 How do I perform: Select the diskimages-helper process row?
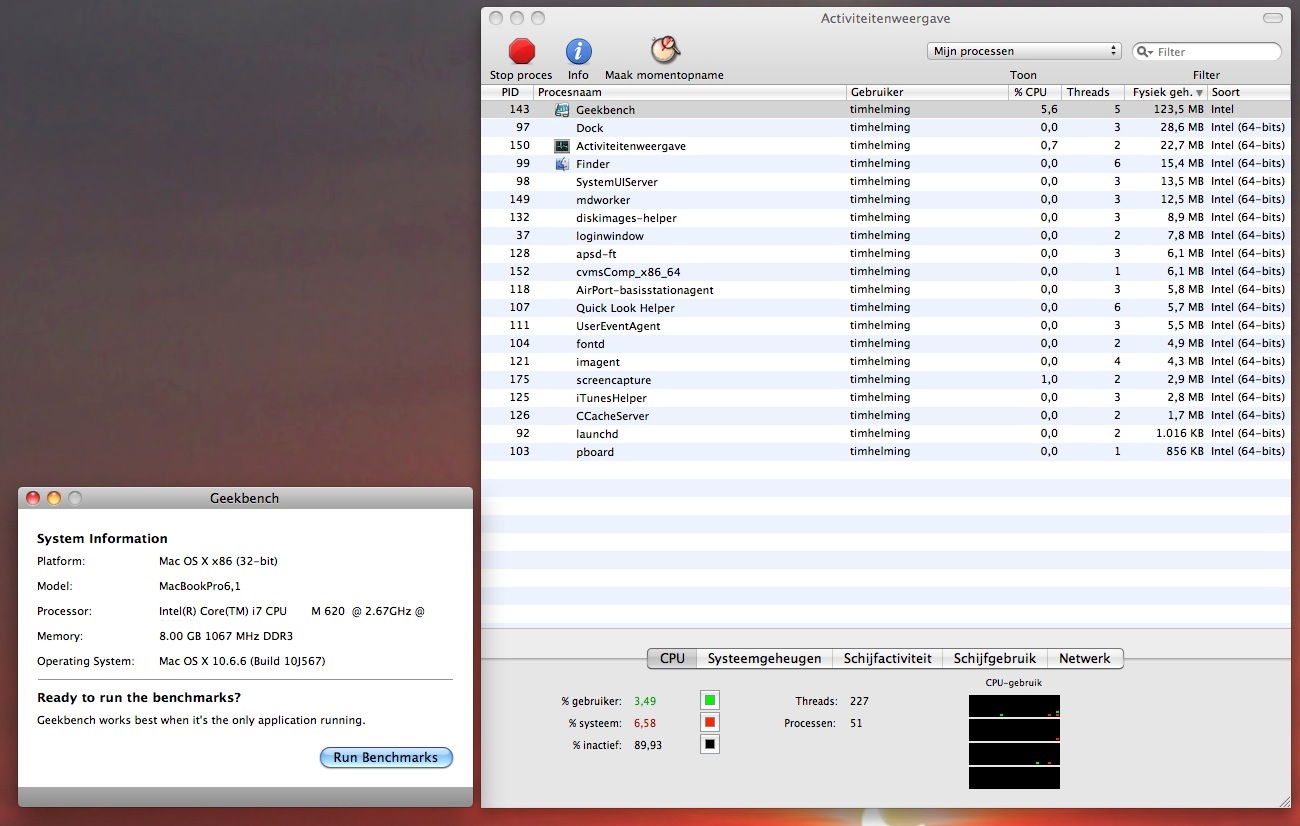[886, 218]
